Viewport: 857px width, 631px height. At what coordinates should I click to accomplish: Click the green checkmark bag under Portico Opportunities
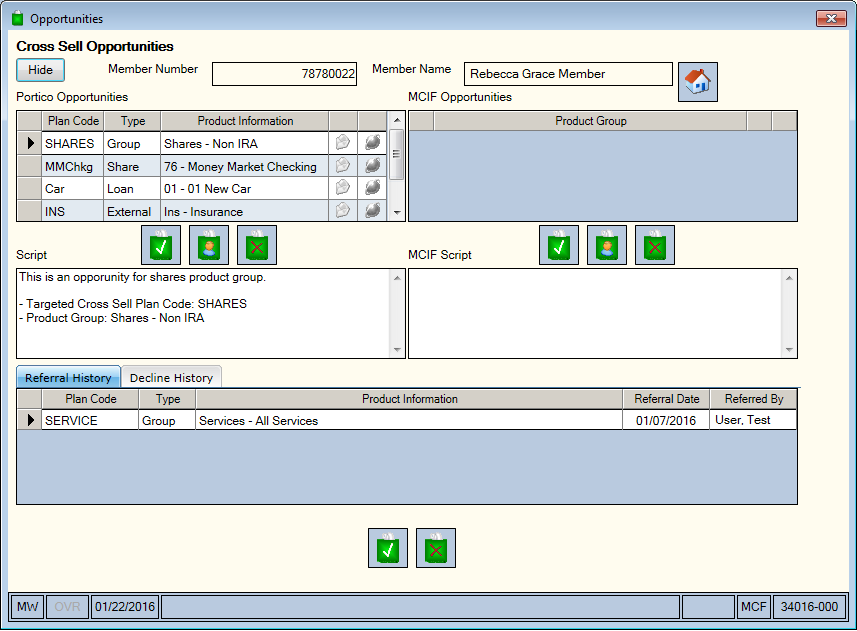pyautogui.click(x=161, y=245)
